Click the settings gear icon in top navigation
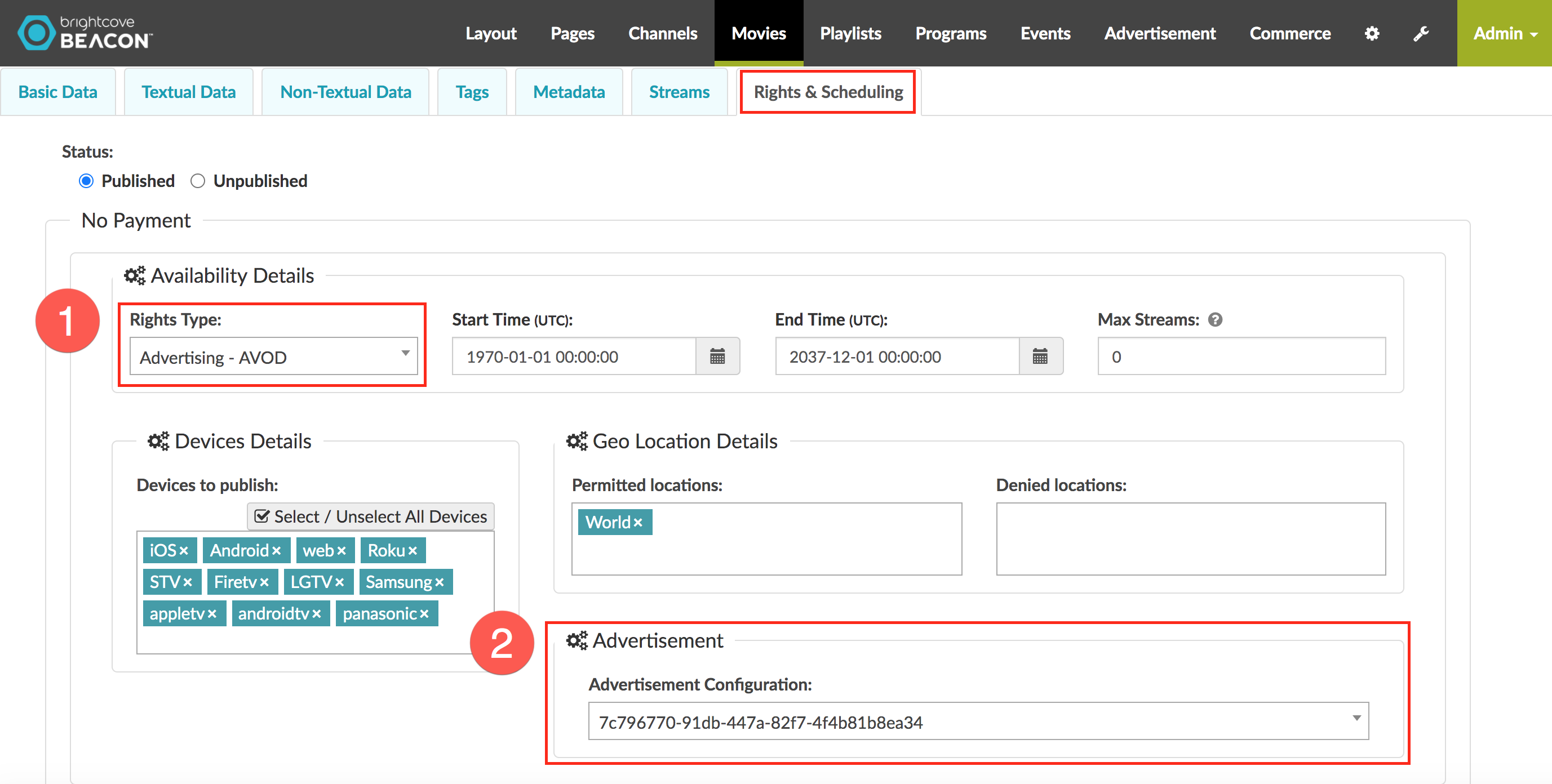Viewport: 1552px width, 784px height. tap(1372, 33)
